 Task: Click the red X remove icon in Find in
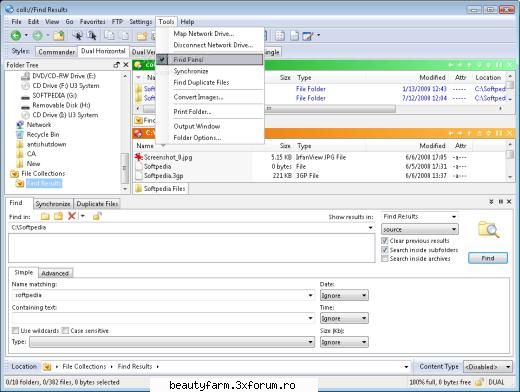coord(72,216)
